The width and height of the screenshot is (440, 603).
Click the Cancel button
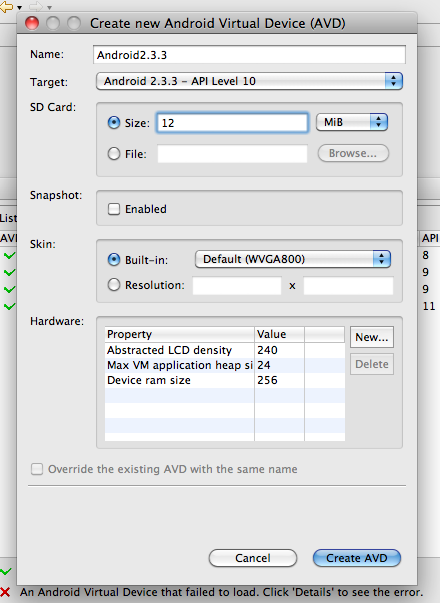pyautogui.click(x=253, y=558)
